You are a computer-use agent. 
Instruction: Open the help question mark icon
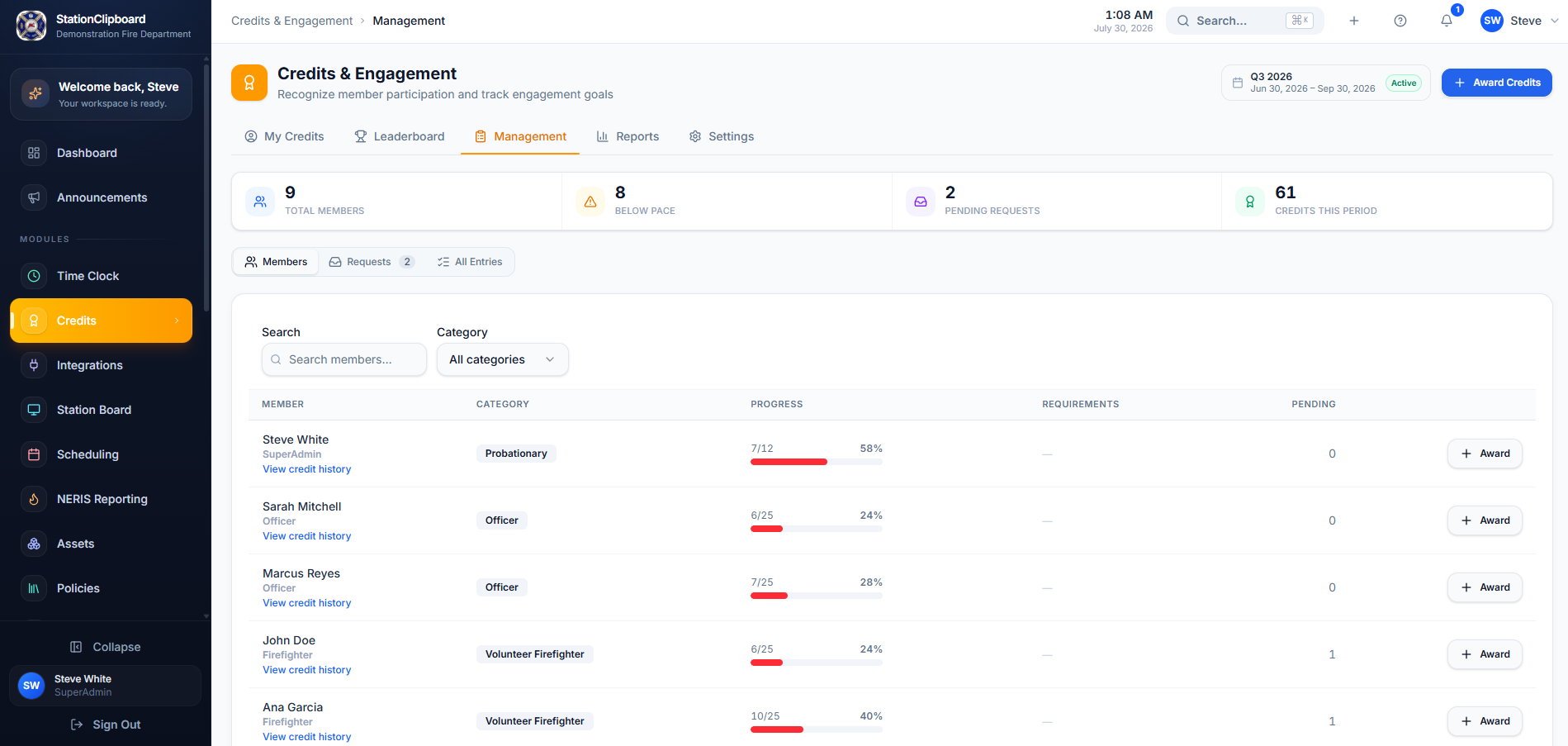coord(1400,21)
